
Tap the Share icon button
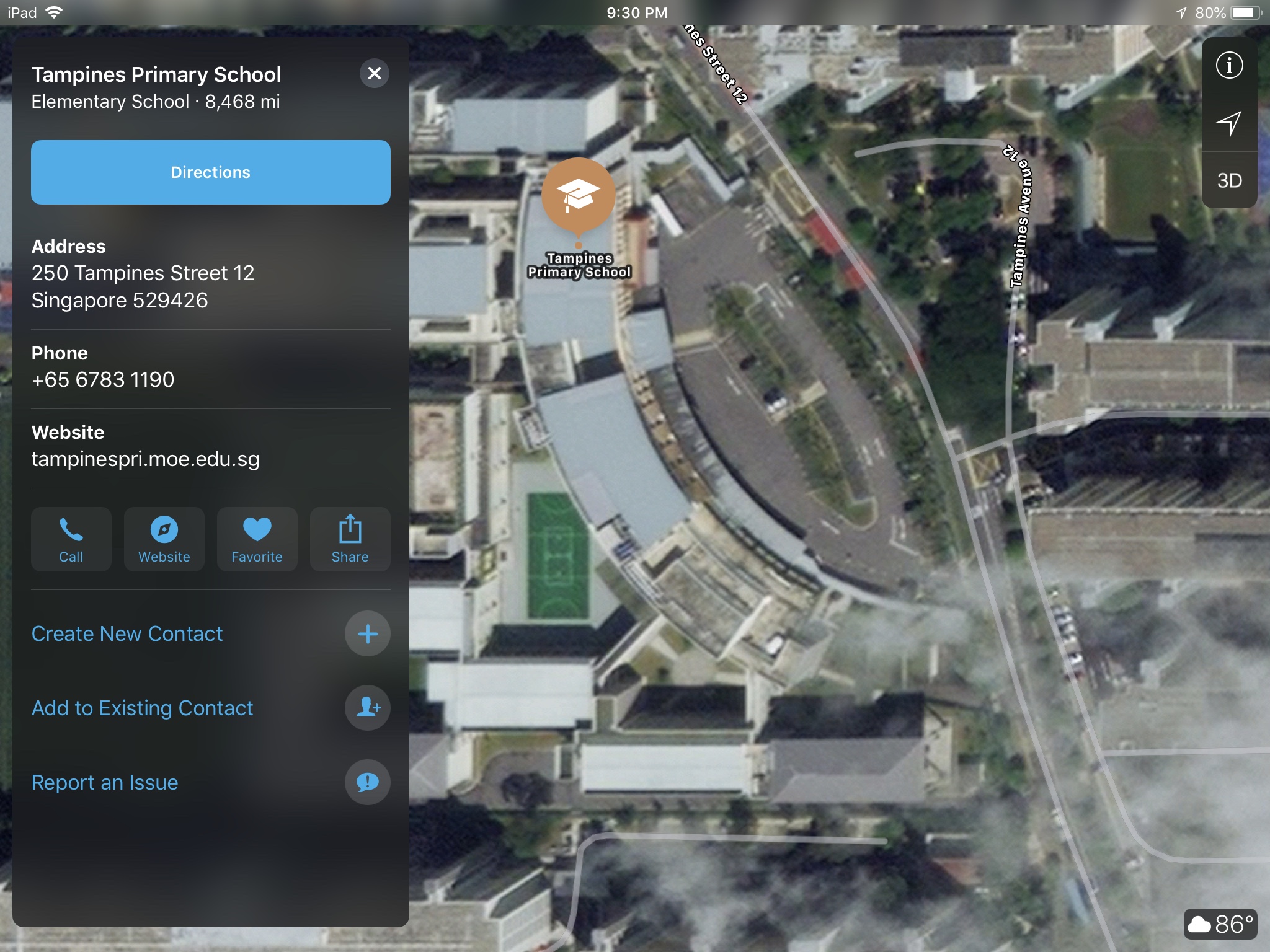pyautogui.click(x=350, y=539)
